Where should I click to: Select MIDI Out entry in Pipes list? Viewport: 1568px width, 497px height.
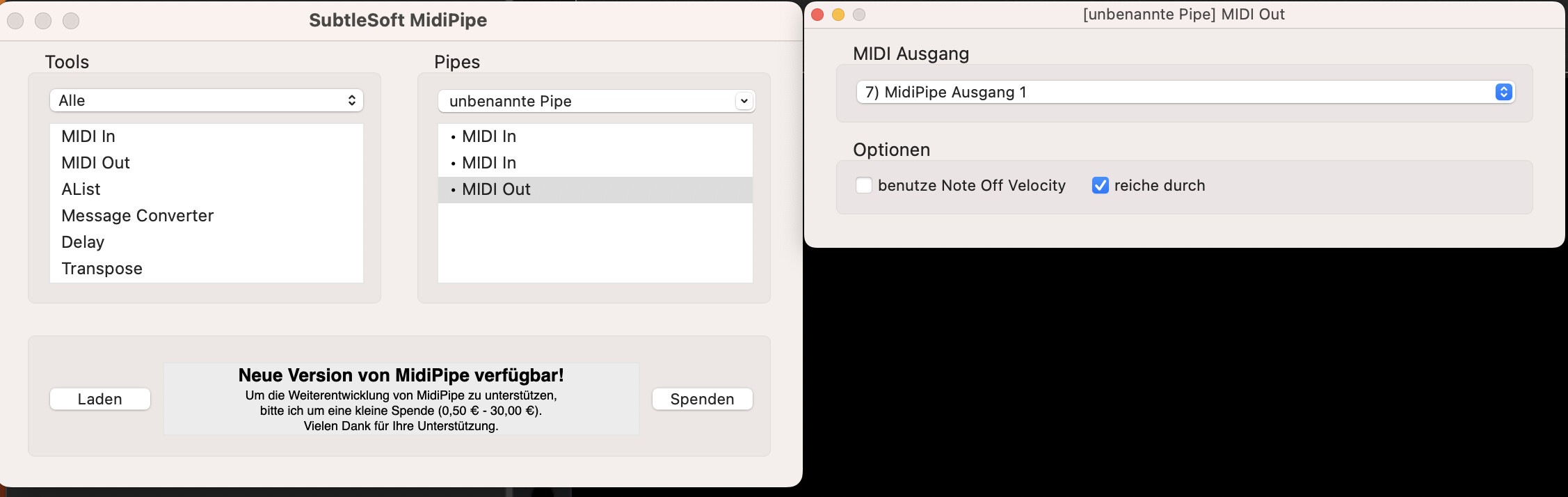[595, 189]
